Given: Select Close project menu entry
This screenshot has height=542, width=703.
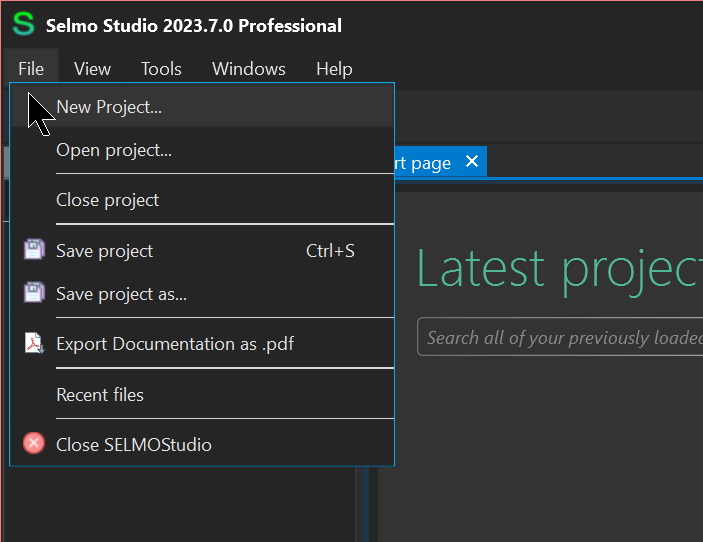Looking at the screenshot, I should pyautogui.click(x=202, y=200).
